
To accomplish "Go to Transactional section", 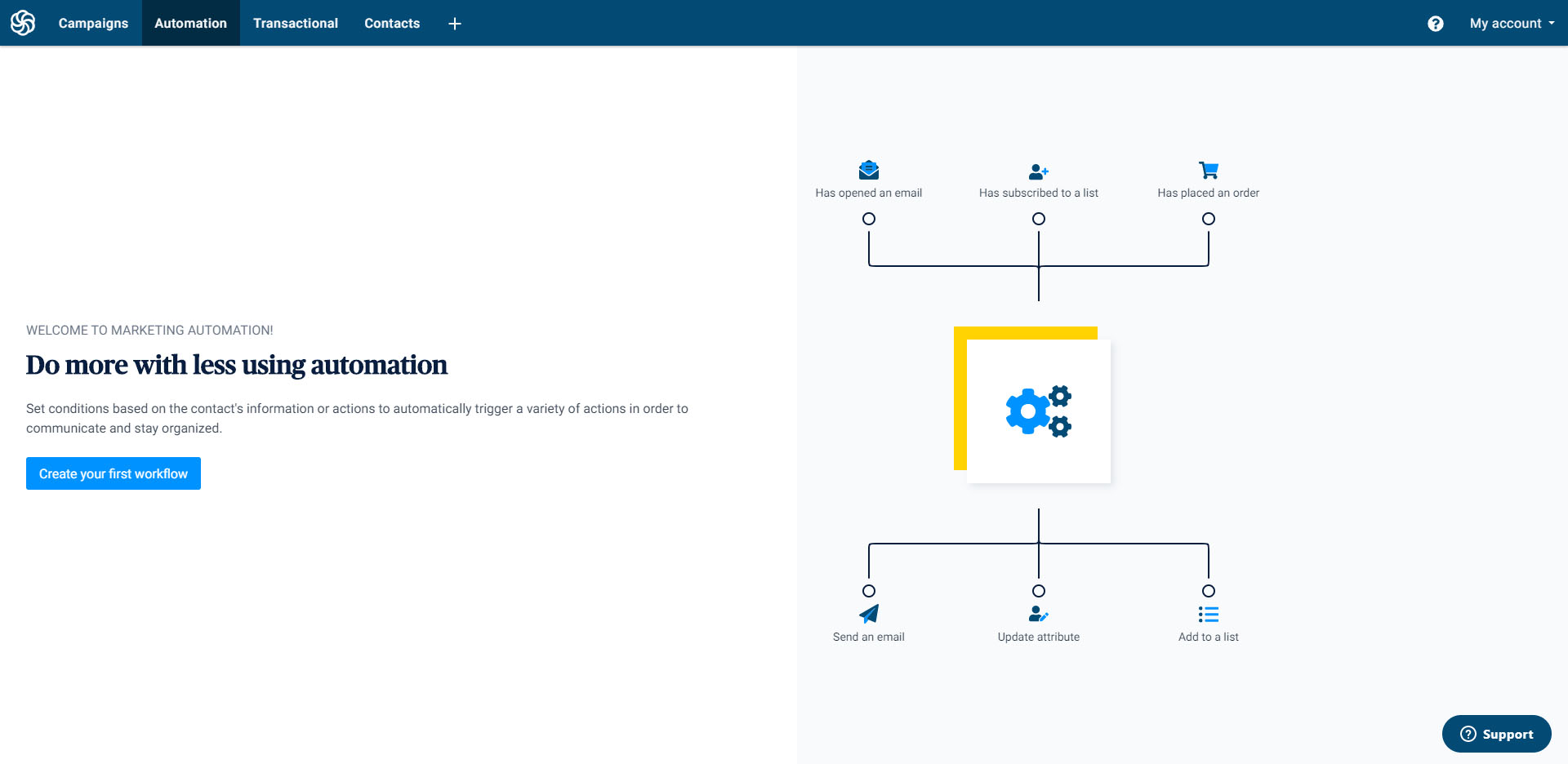I will point(296,23).
